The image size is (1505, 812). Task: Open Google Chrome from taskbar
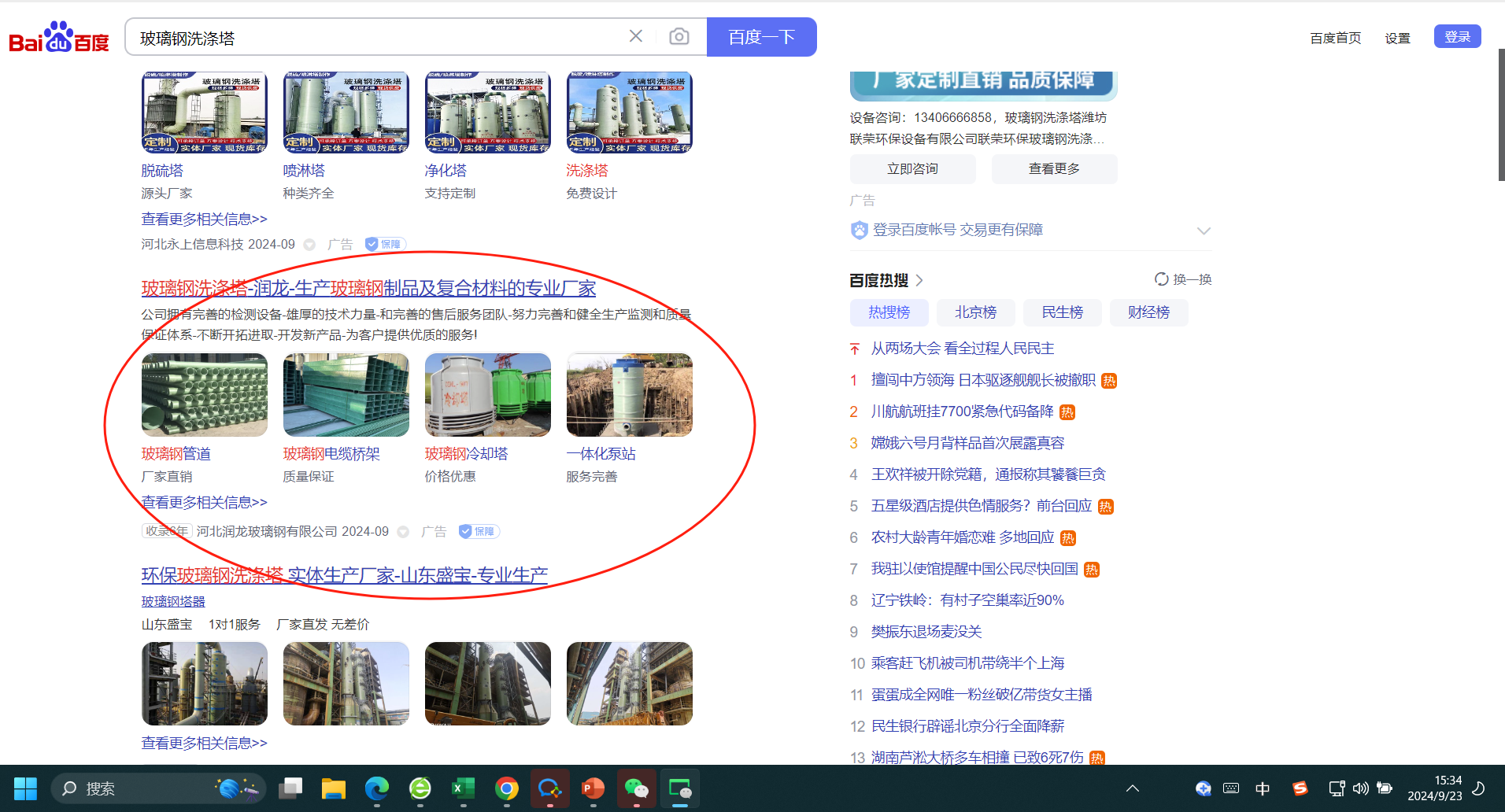[507, 788]
